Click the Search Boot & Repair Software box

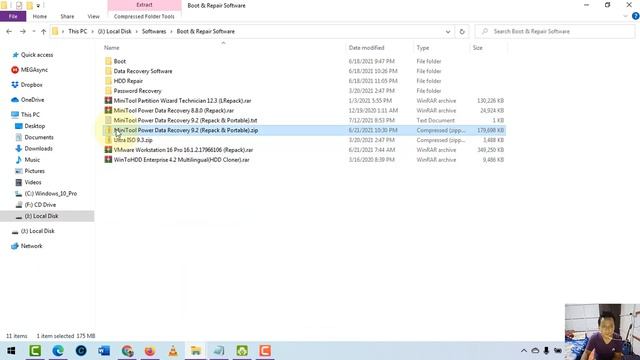click(555, 31)
